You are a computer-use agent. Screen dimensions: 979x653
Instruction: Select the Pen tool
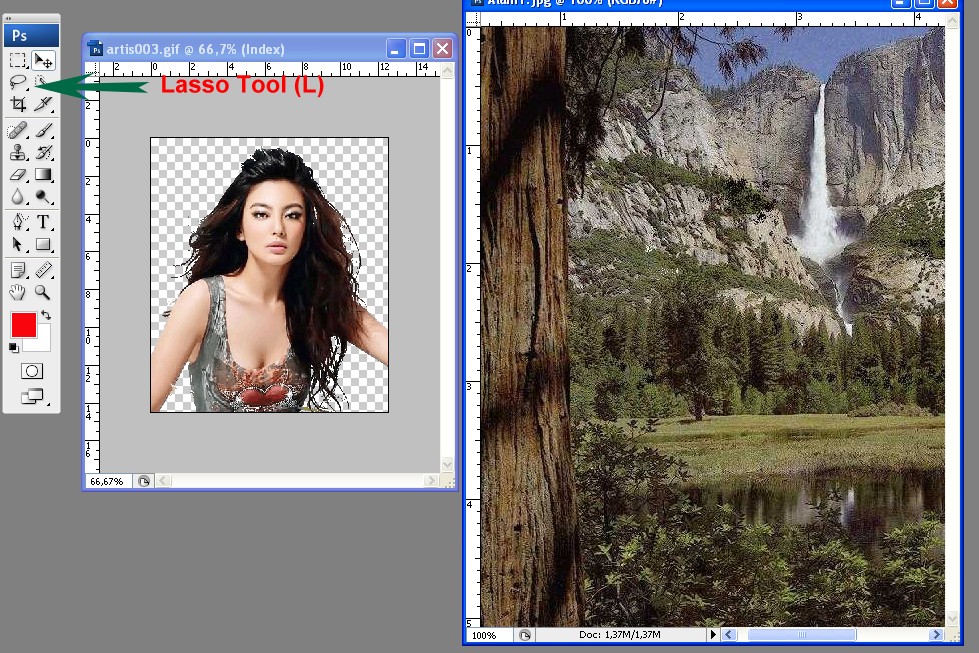pos(17,222)
